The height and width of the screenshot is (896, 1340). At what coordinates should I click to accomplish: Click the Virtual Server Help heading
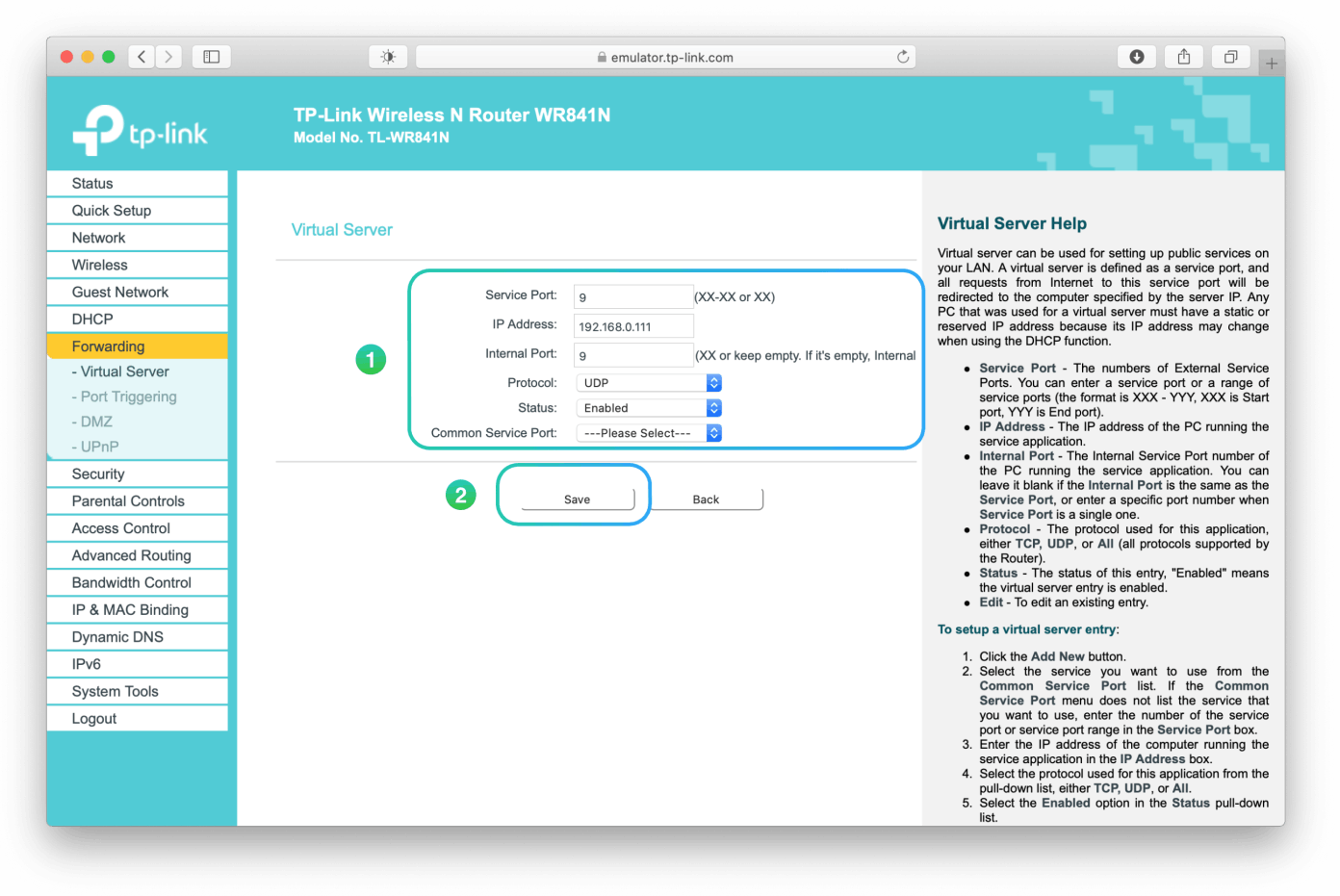point(1012,223)
